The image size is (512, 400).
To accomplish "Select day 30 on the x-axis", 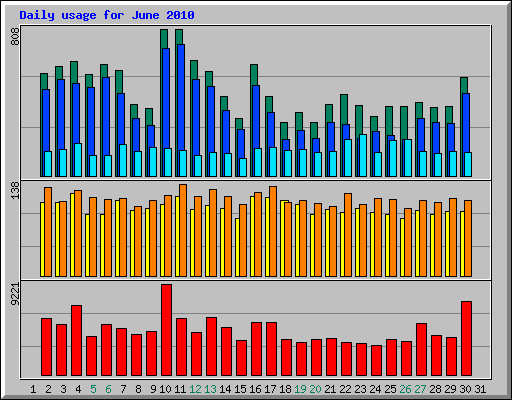I will tap(465, 389).
